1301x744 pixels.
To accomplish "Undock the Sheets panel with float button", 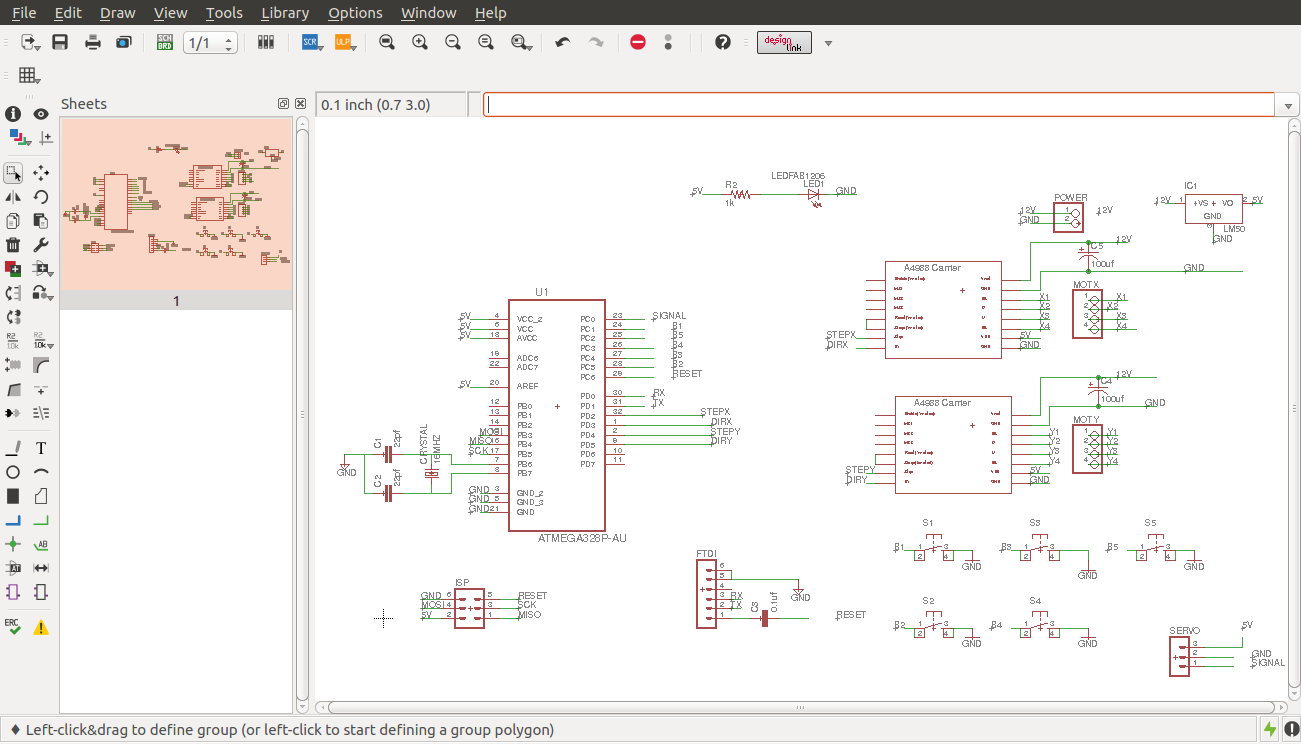I will click(x=283, y=104).
